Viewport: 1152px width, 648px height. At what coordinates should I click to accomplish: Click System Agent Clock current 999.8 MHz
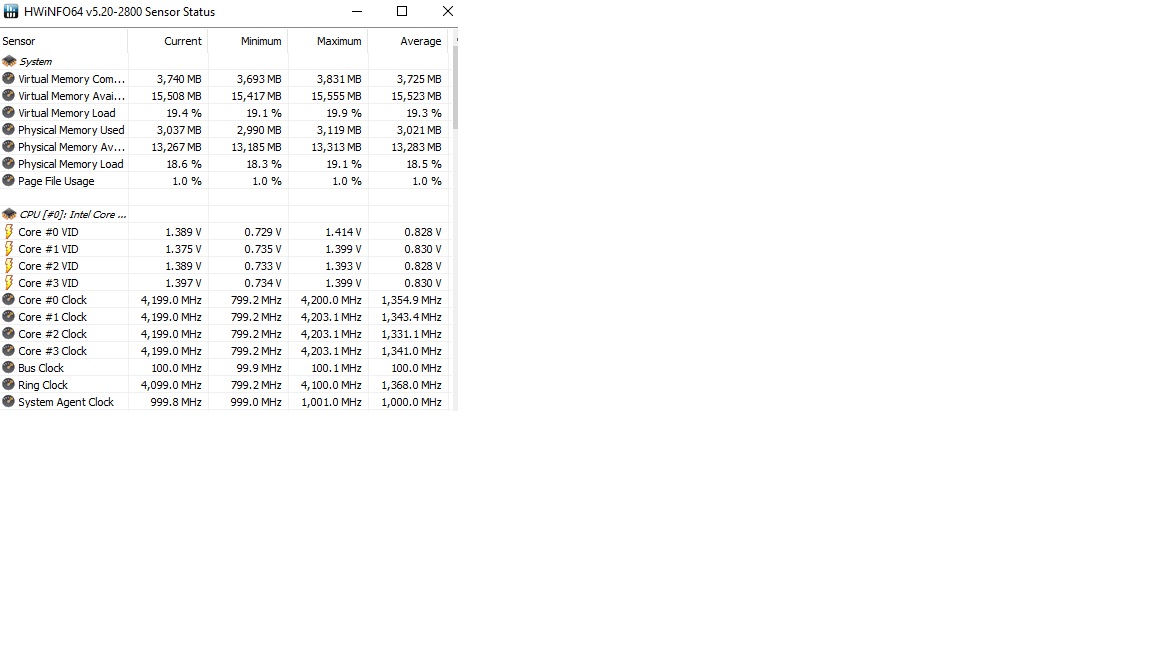pyautogui.click(x=176, y=402)
